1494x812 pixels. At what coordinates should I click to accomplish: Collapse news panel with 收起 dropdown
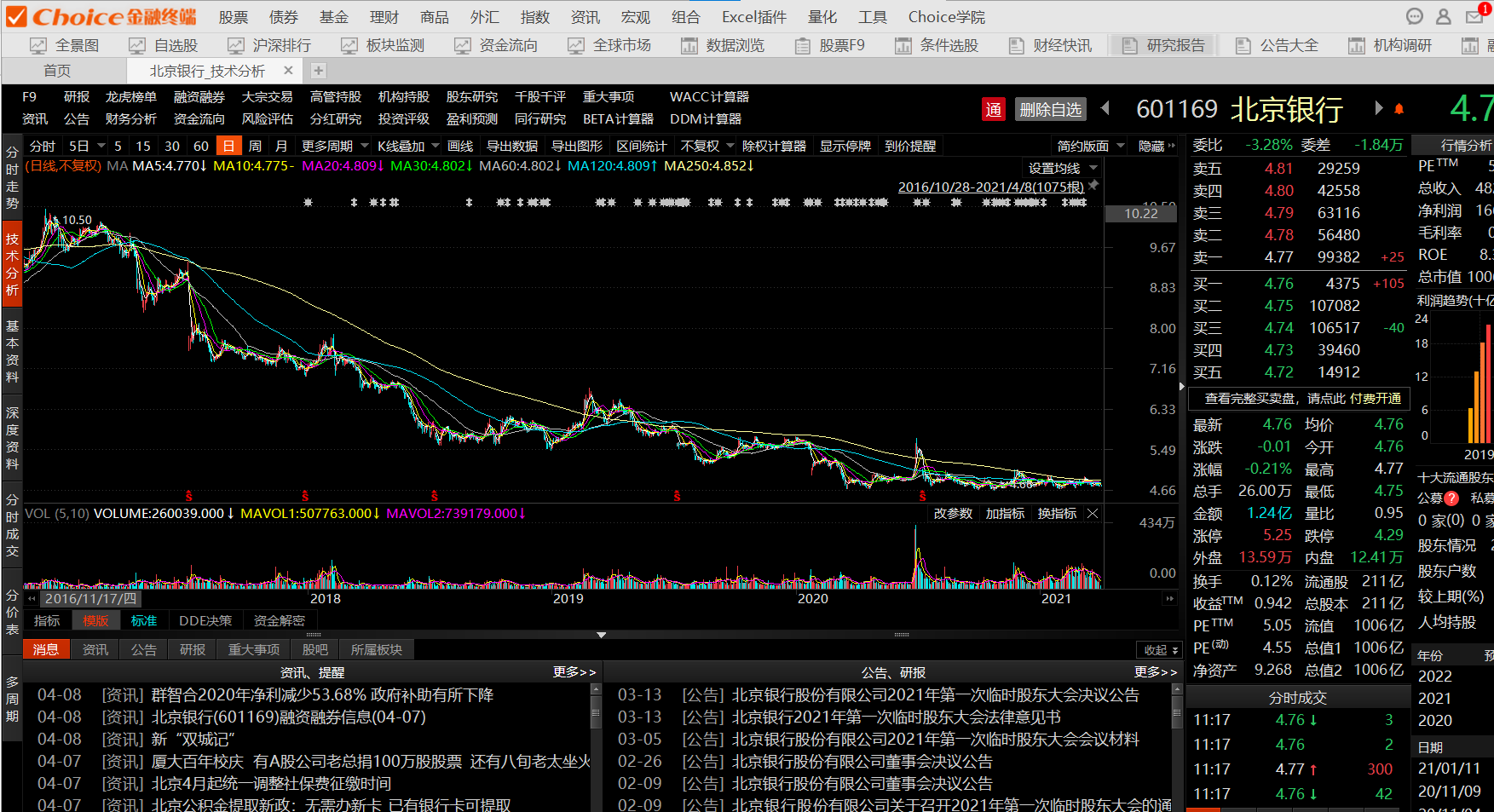pos(1159,650)
